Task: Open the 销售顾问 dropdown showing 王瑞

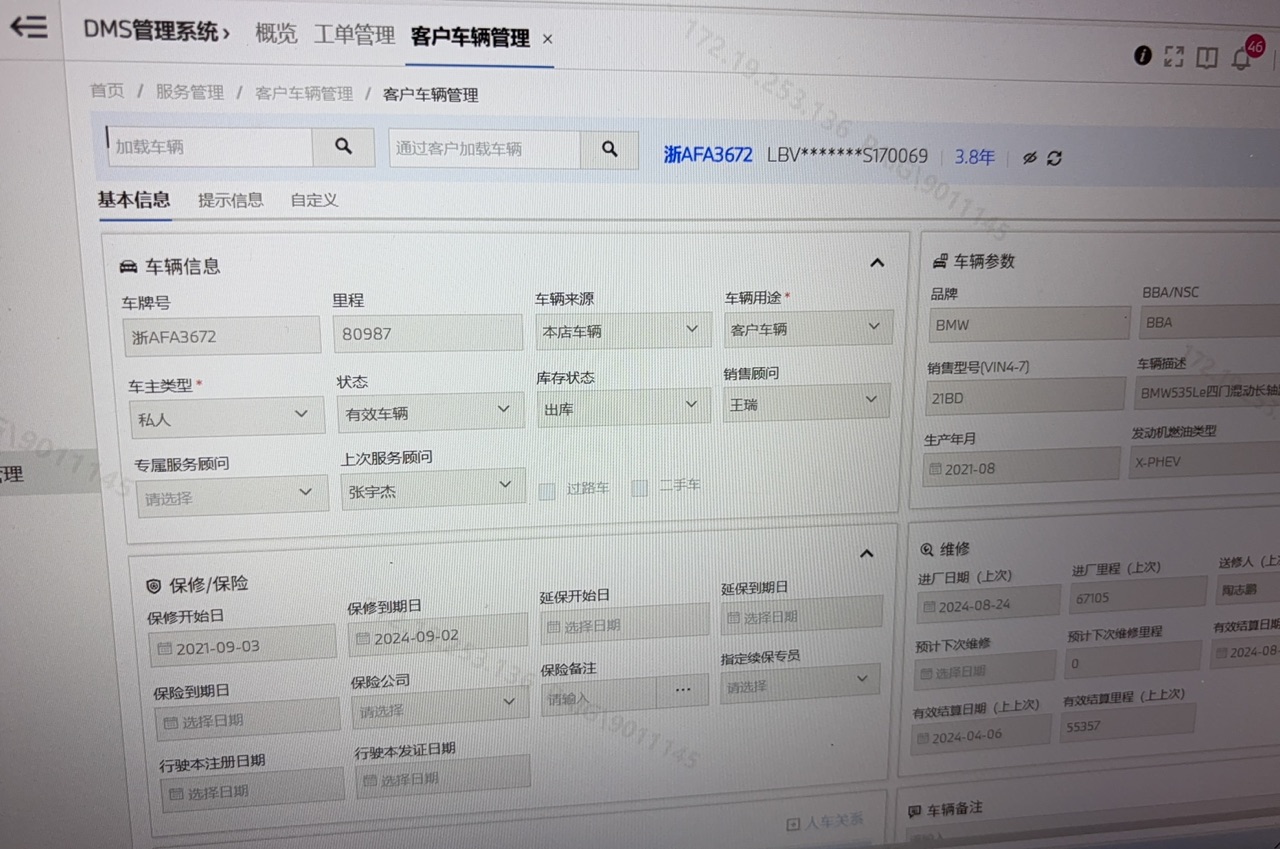Action: 806,403
